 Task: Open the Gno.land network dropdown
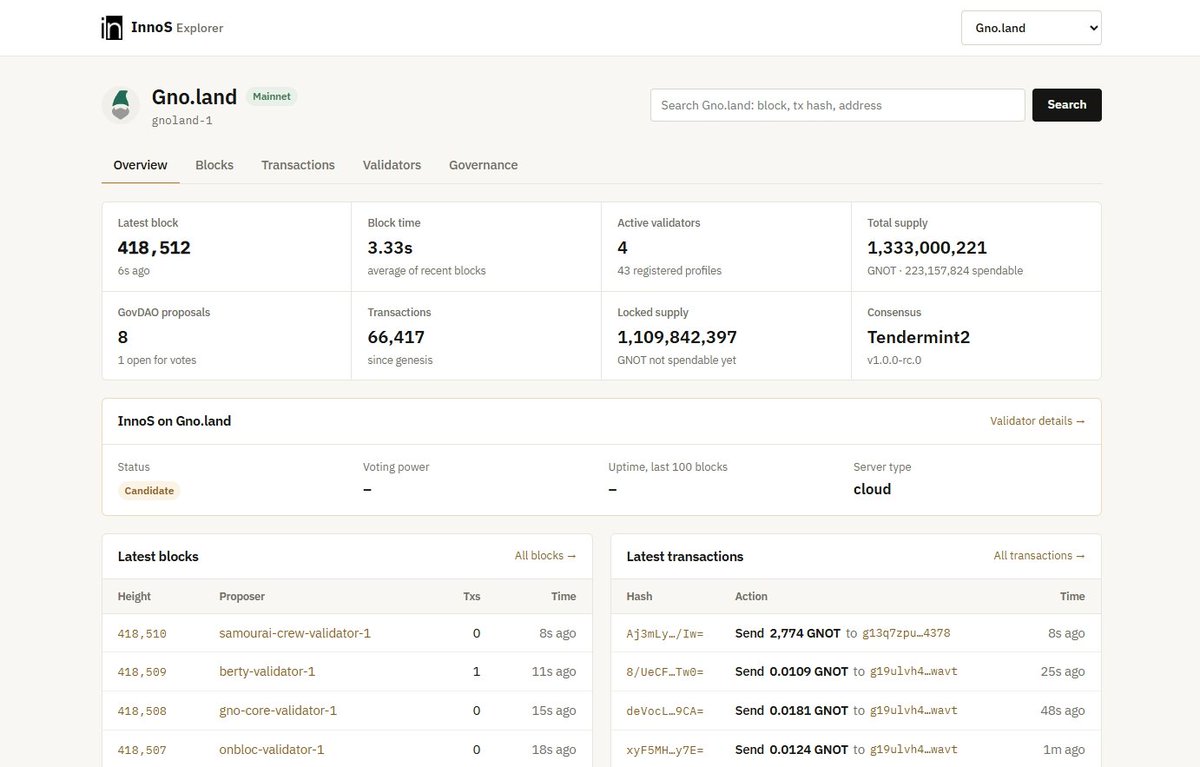click(1031, 28)
